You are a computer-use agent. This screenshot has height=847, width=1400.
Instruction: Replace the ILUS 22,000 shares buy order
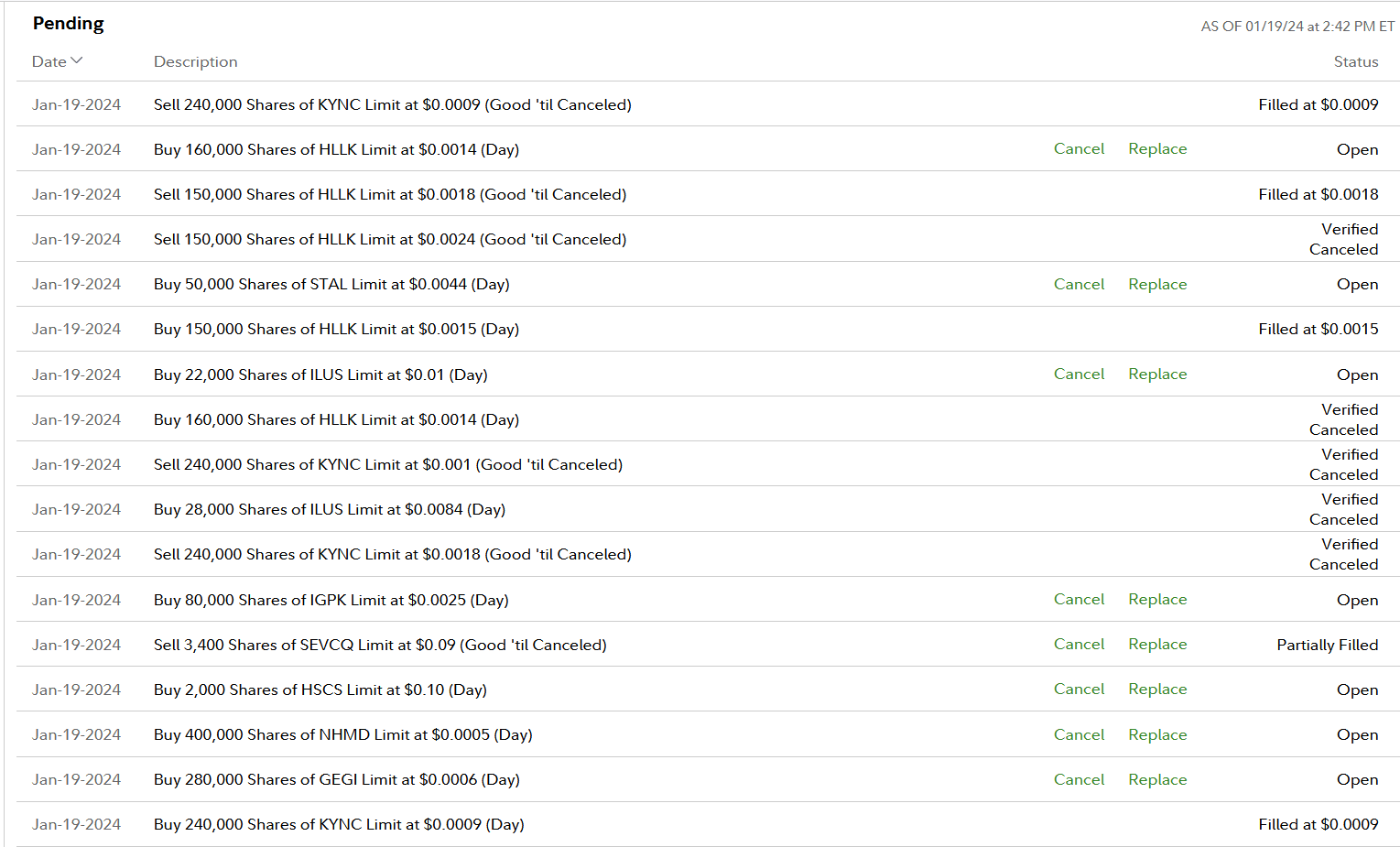click(1157, 374)
